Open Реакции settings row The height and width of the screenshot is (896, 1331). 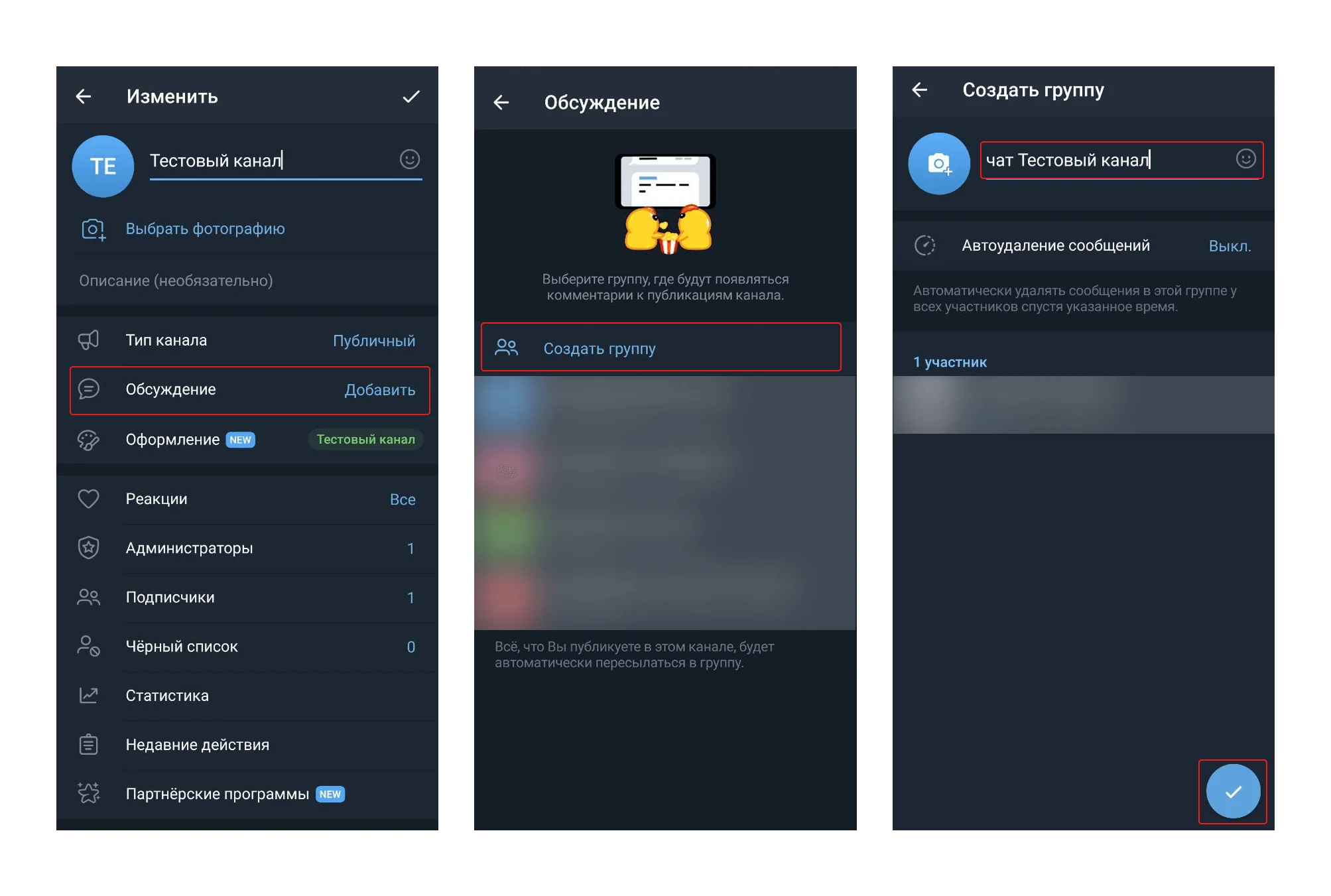[x=247, y=499]
